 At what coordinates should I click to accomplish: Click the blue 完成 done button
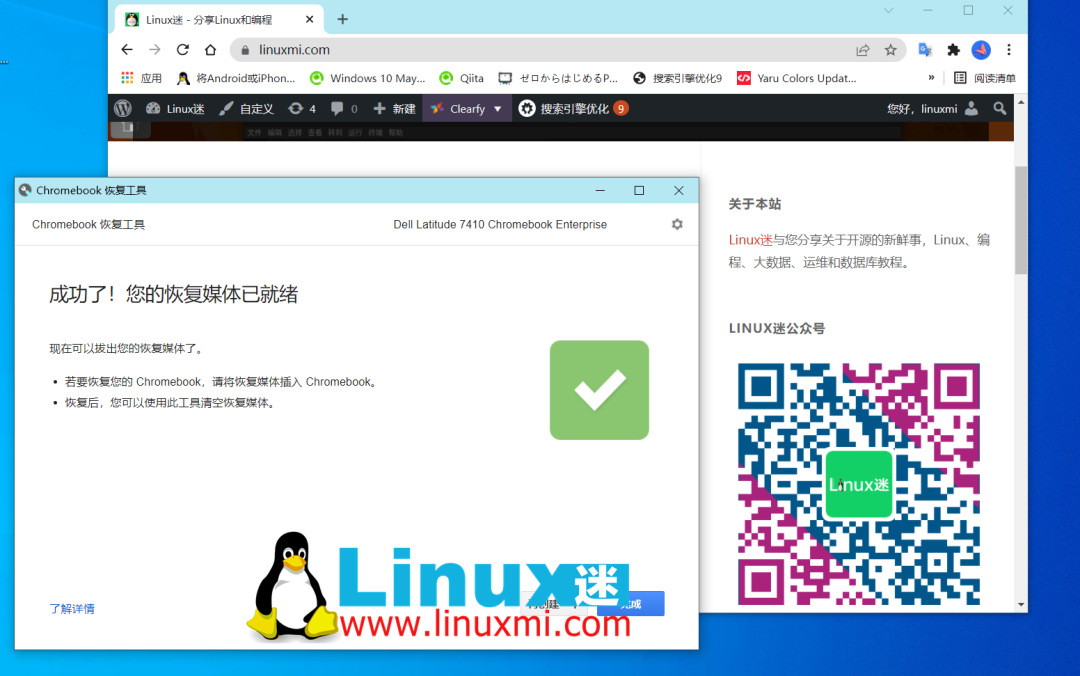coord(631,604)
